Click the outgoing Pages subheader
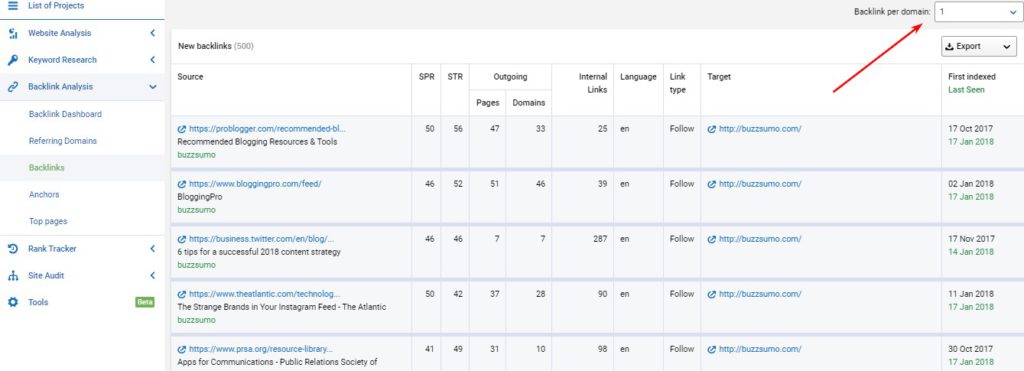Screen dimensions: 1024x371 pos(487,103)
